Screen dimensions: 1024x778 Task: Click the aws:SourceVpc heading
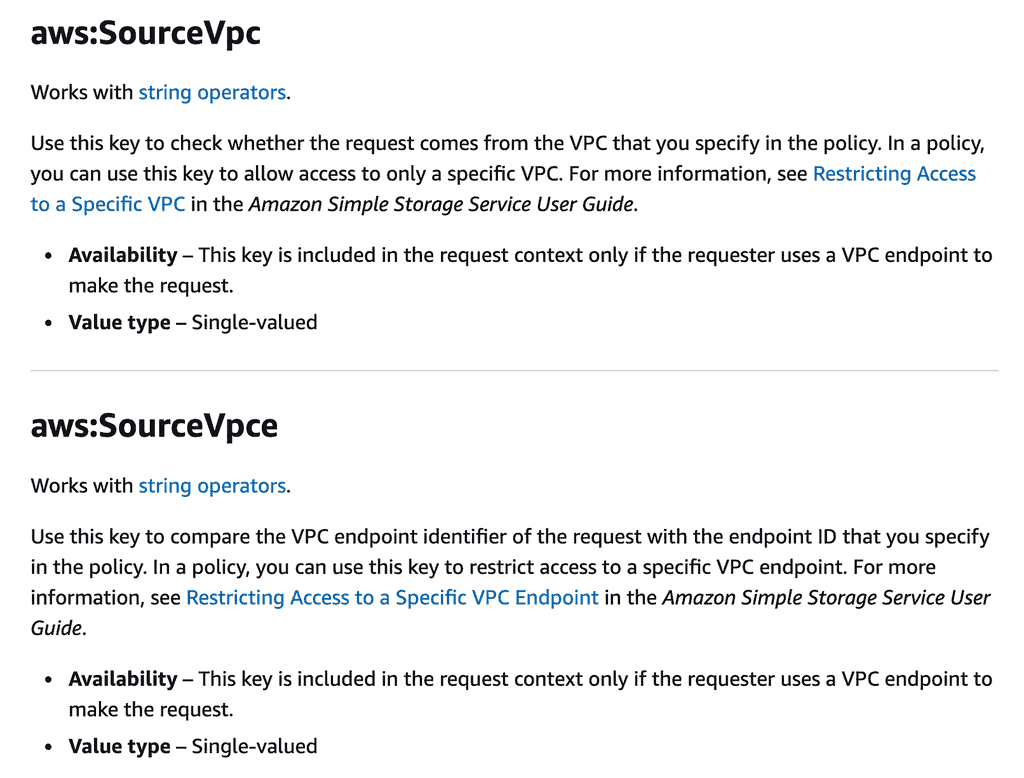(146, 33)
